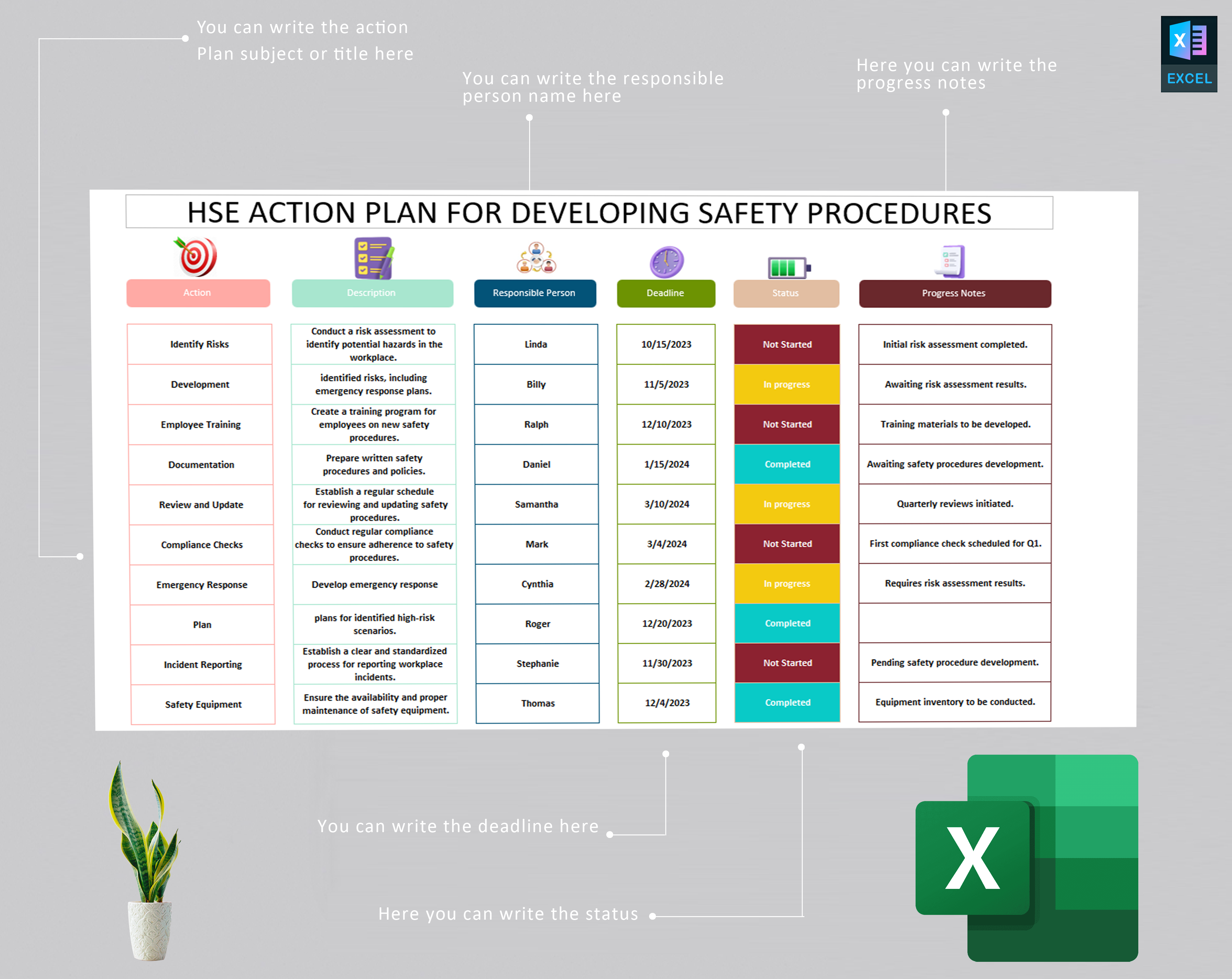
Task: Click the Not Started status for Linda
Action: click(x=787, y=345)
